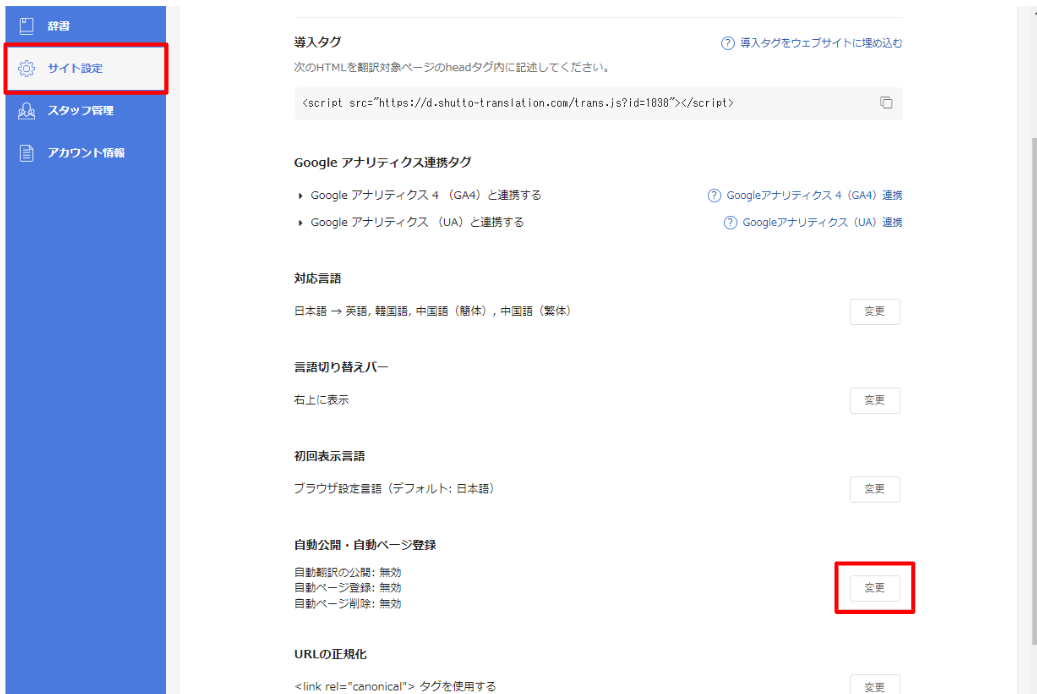Click the page vertical scrollbar
The width and height of the screenshot is (1037, 694).
tap(1033, 390)
